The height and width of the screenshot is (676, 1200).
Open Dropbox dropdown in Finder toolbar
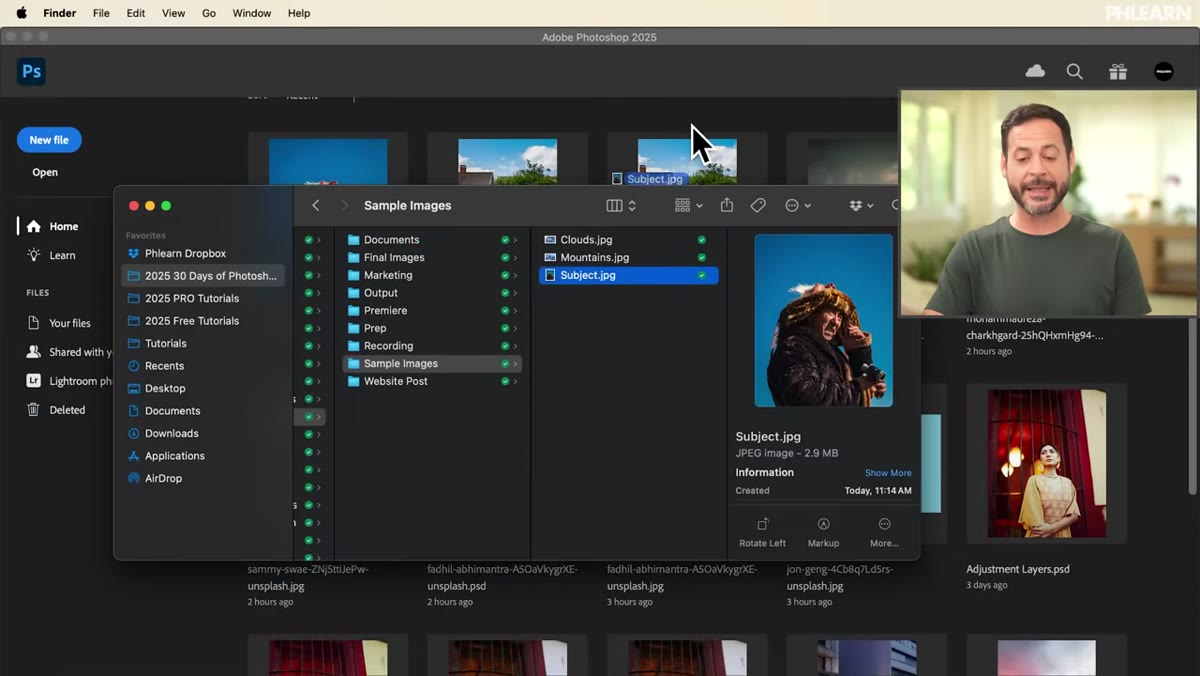click(861, 205)
